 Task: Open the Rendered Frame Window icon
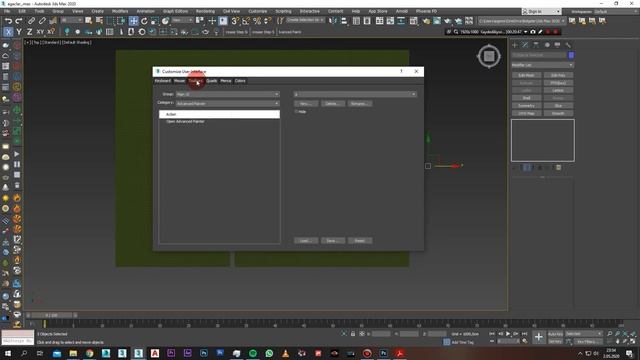[437, 21]
